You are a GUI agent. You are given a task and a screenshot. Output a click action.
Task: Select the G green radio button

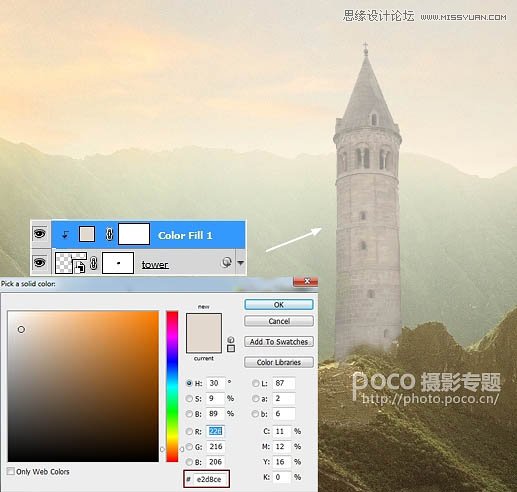(189, 446)
